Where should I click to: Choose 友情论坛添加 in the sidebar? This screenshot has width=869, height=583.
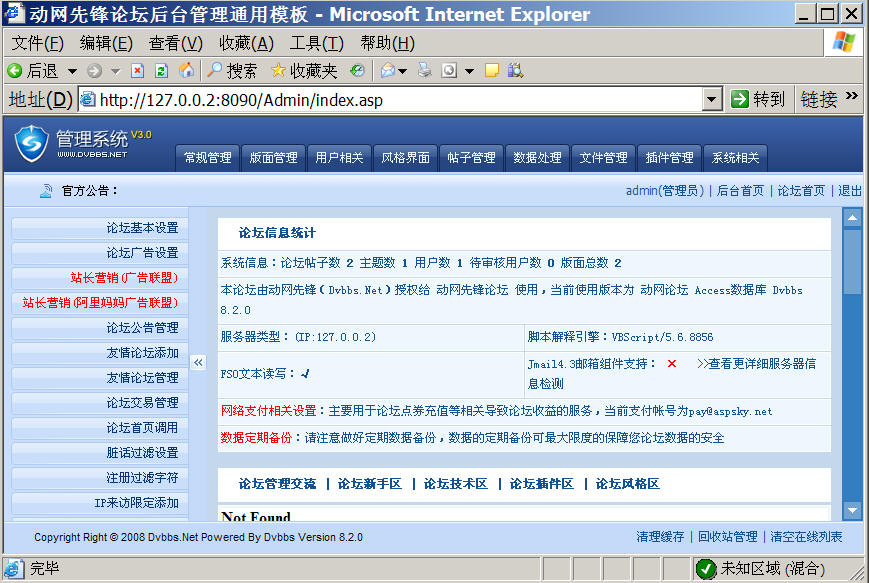coord(100,352)
